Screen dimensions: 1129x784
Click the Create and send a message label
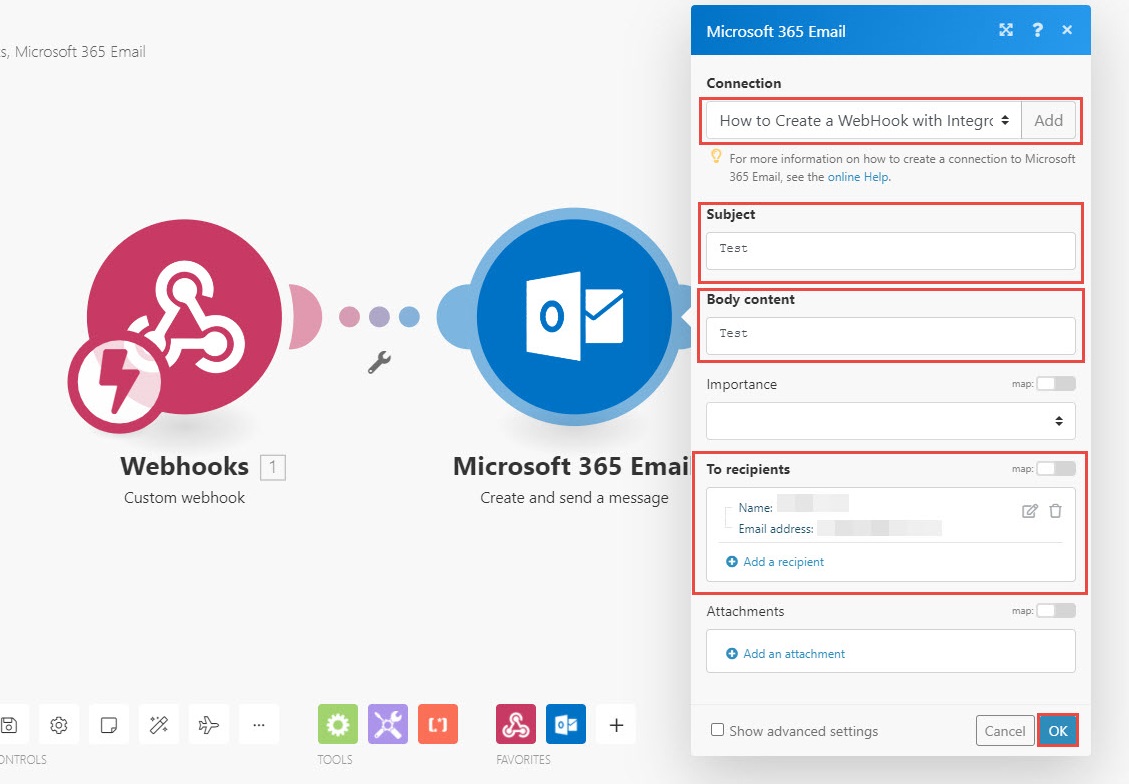[574, 497]
